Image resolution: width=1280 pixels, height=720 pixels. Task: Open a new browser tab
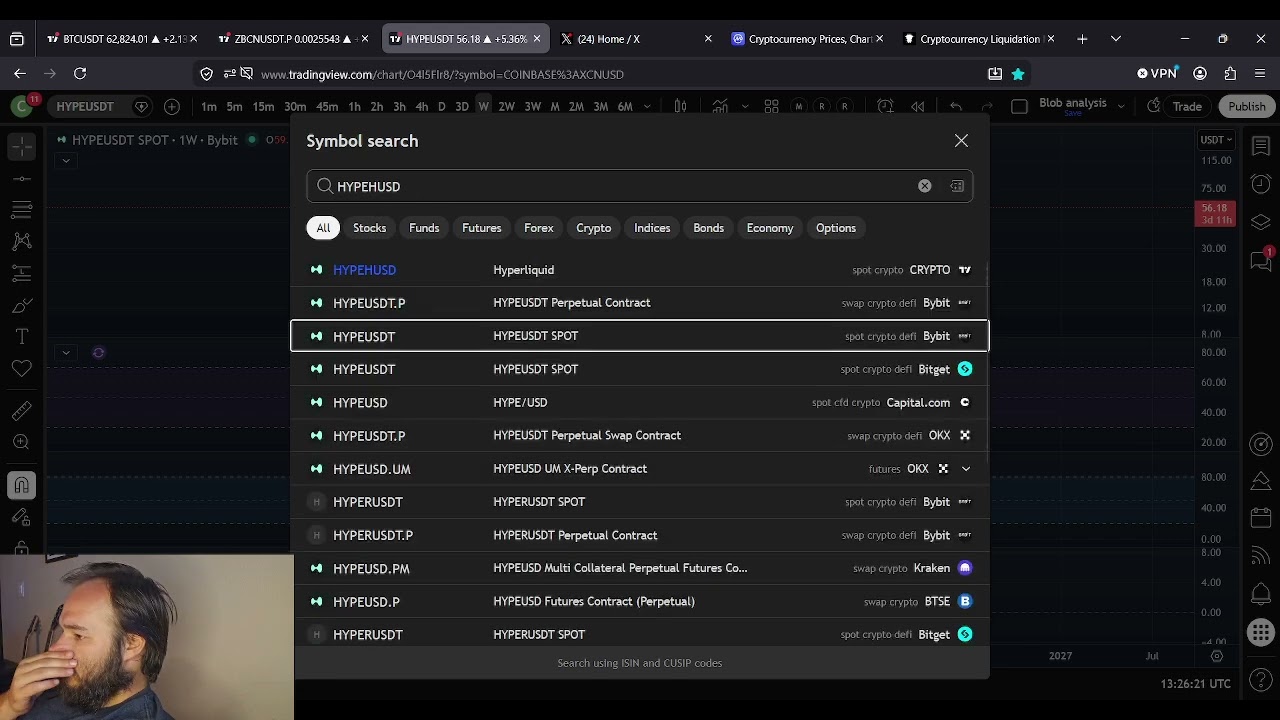tap(1082, 39)
